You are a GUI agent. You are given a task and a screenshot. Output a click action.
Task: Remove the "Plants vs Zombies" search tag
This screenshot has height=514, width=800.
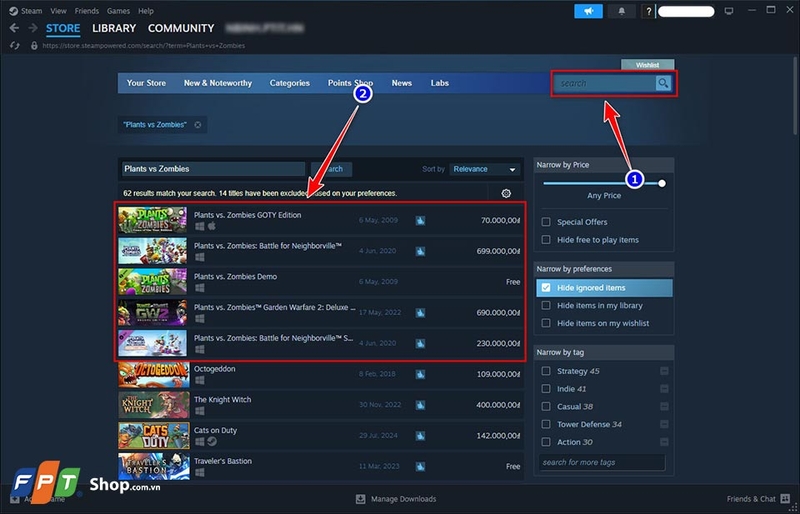(x=197, y=125)
